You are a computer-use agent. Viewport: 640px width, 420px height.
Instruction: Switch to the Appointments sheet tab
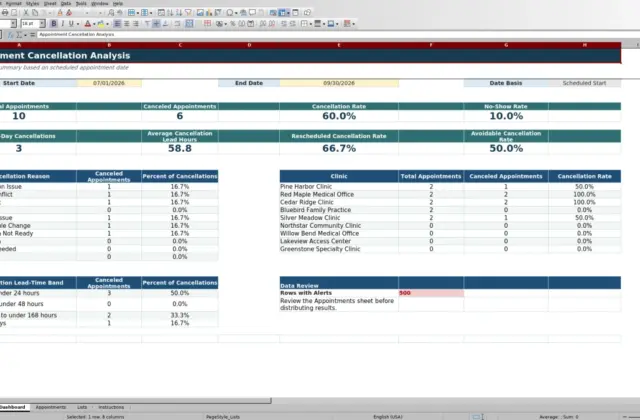tap(51, 407)
